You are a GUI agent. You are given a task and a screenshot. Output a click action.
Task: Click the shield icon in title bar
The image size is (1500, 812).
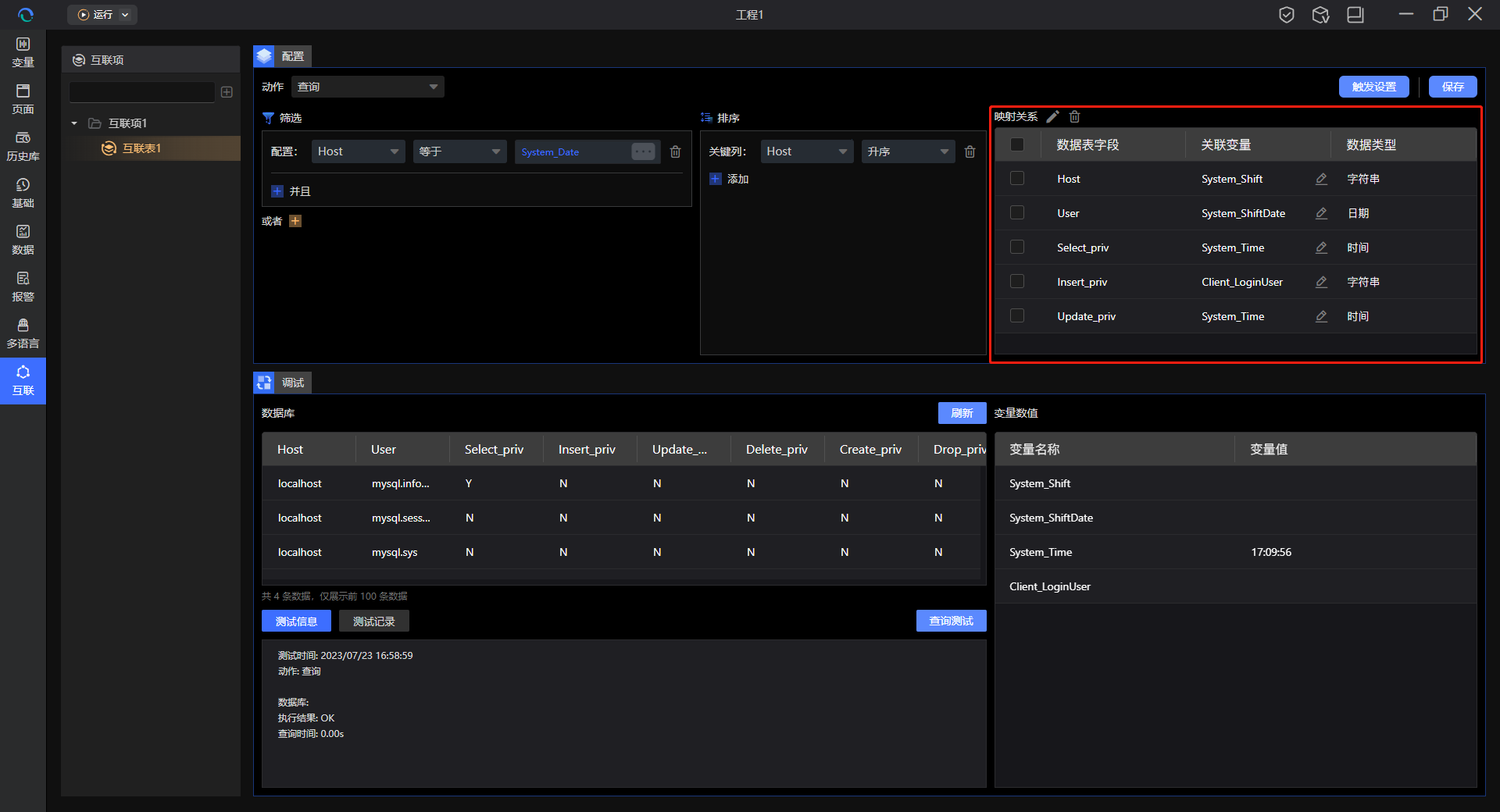point(1287,15)
